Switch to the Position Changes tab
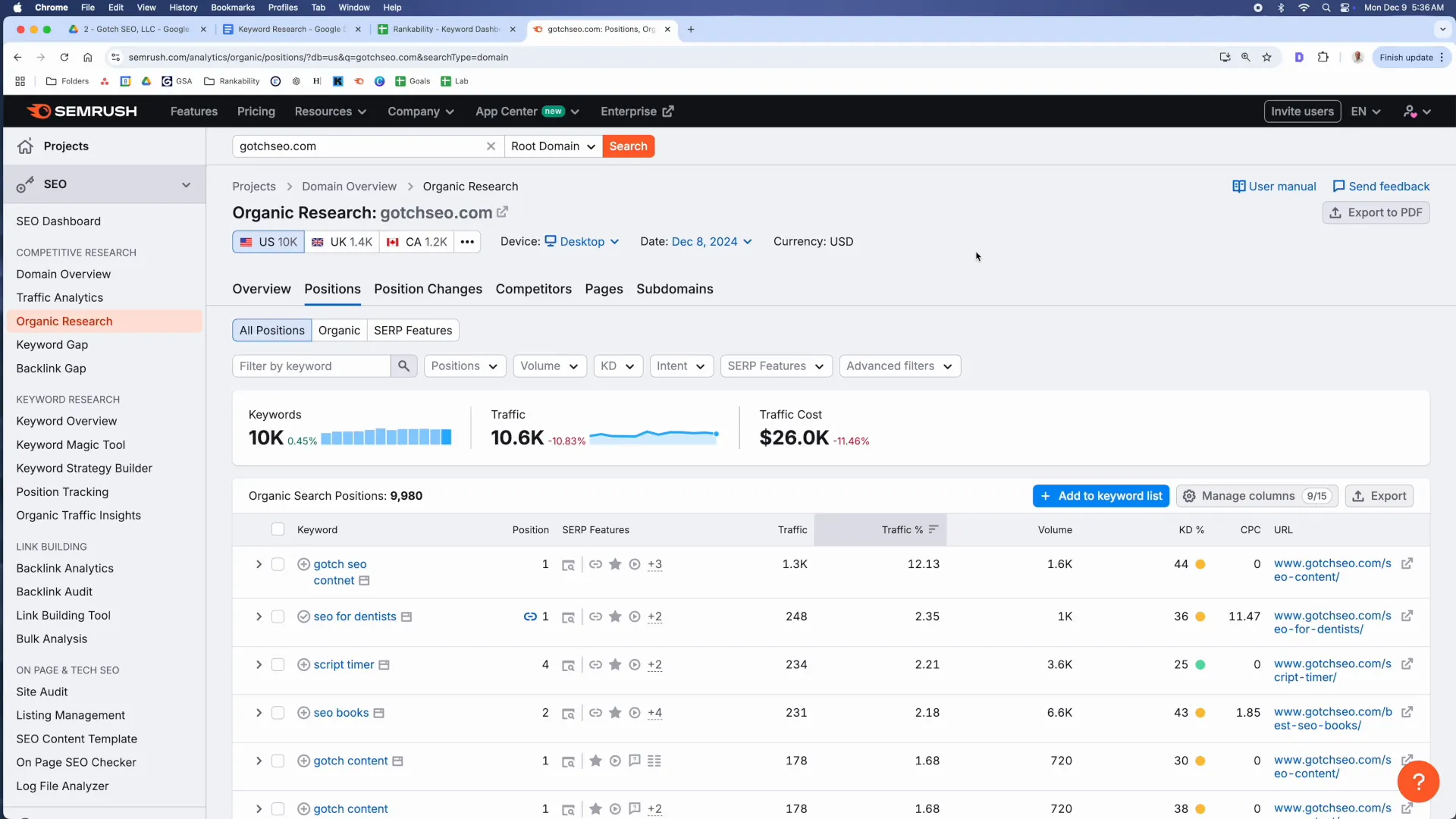This screenshot has width=1456, height=819. (428, 289)
